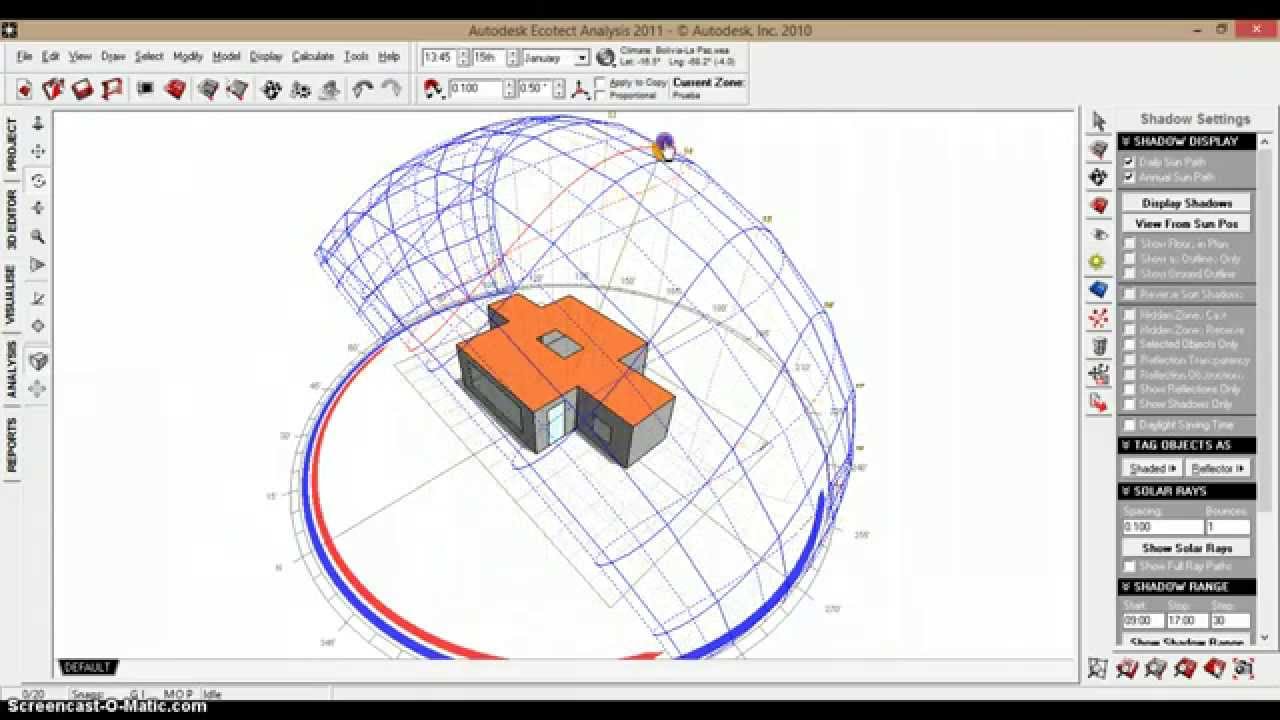
Task: Switch to the REPORTS tab
Action: [11, 445]
